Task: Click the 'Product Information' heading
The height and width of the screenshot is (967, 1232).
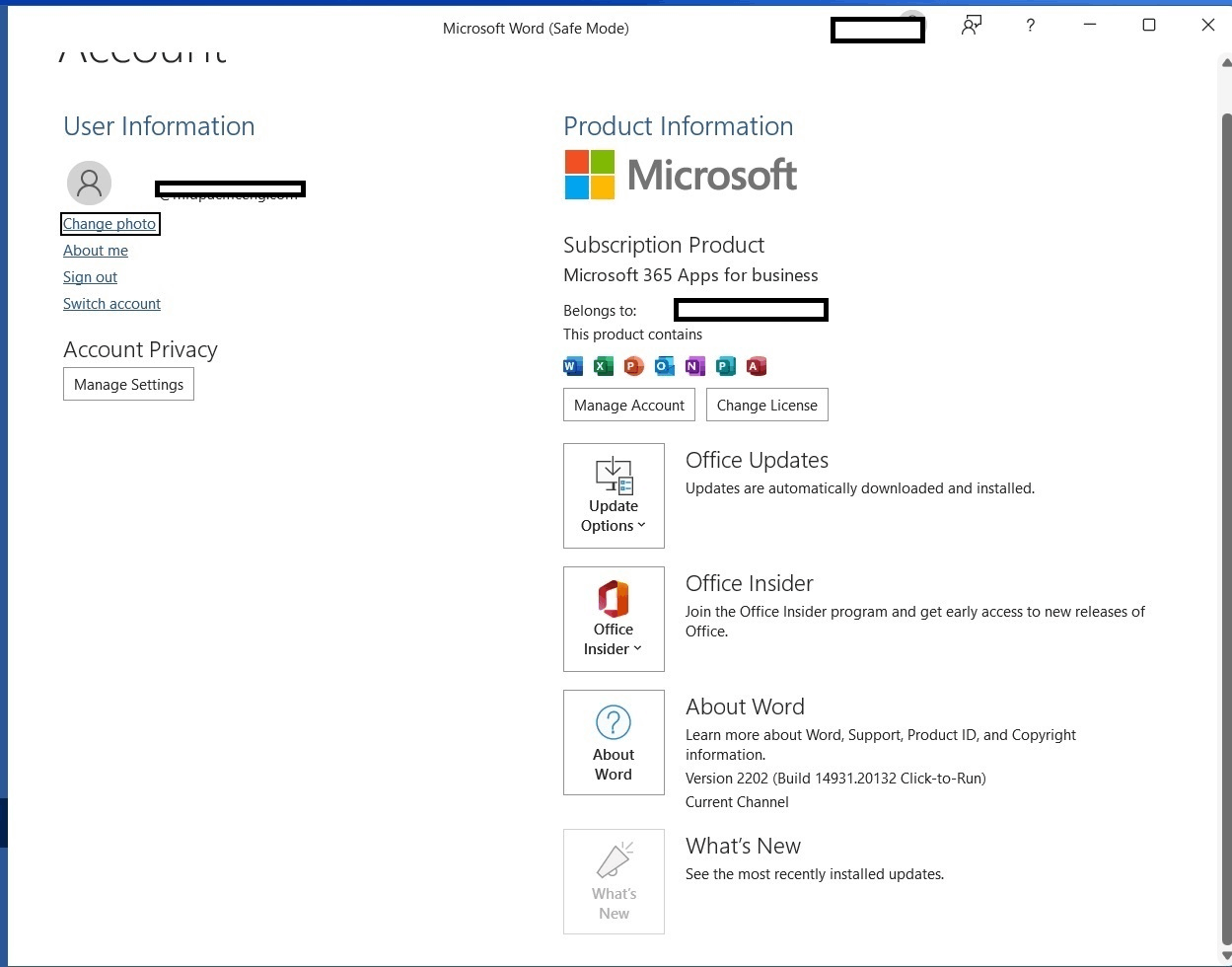Action: (678, 126)
